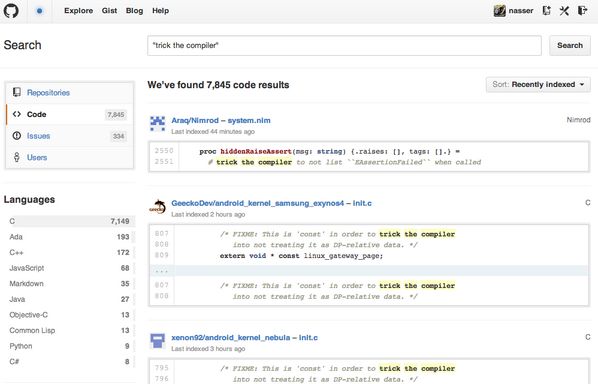This screenshot has height=384, width=598.
Task: Click the Nimrod language label
Action: coord(578,120)
